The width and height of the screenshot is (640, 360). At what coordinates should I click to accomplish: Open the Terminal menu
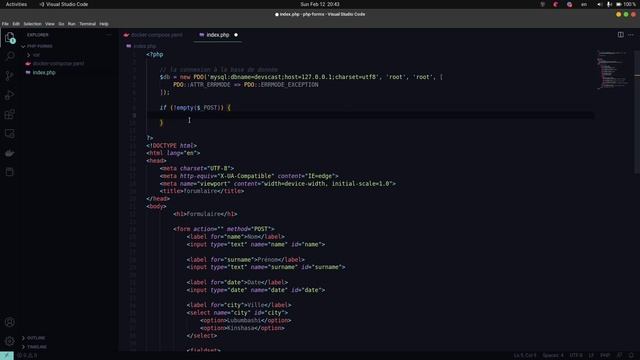click(87, 24)
